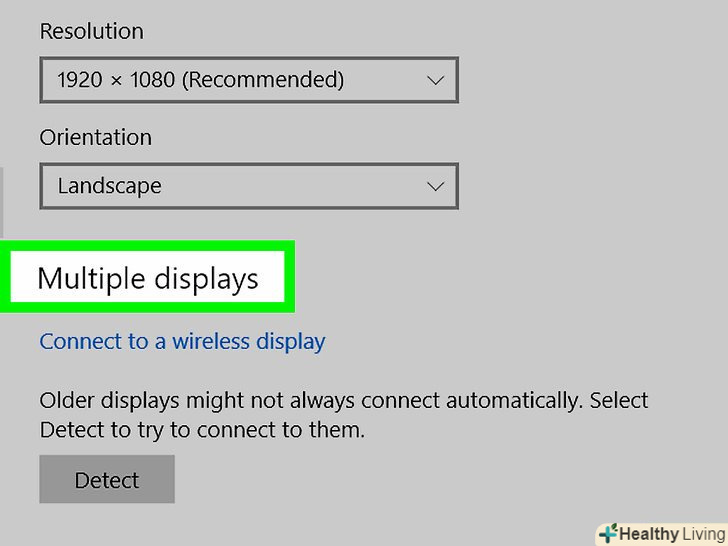Click the Resolution label

(91, 32)
